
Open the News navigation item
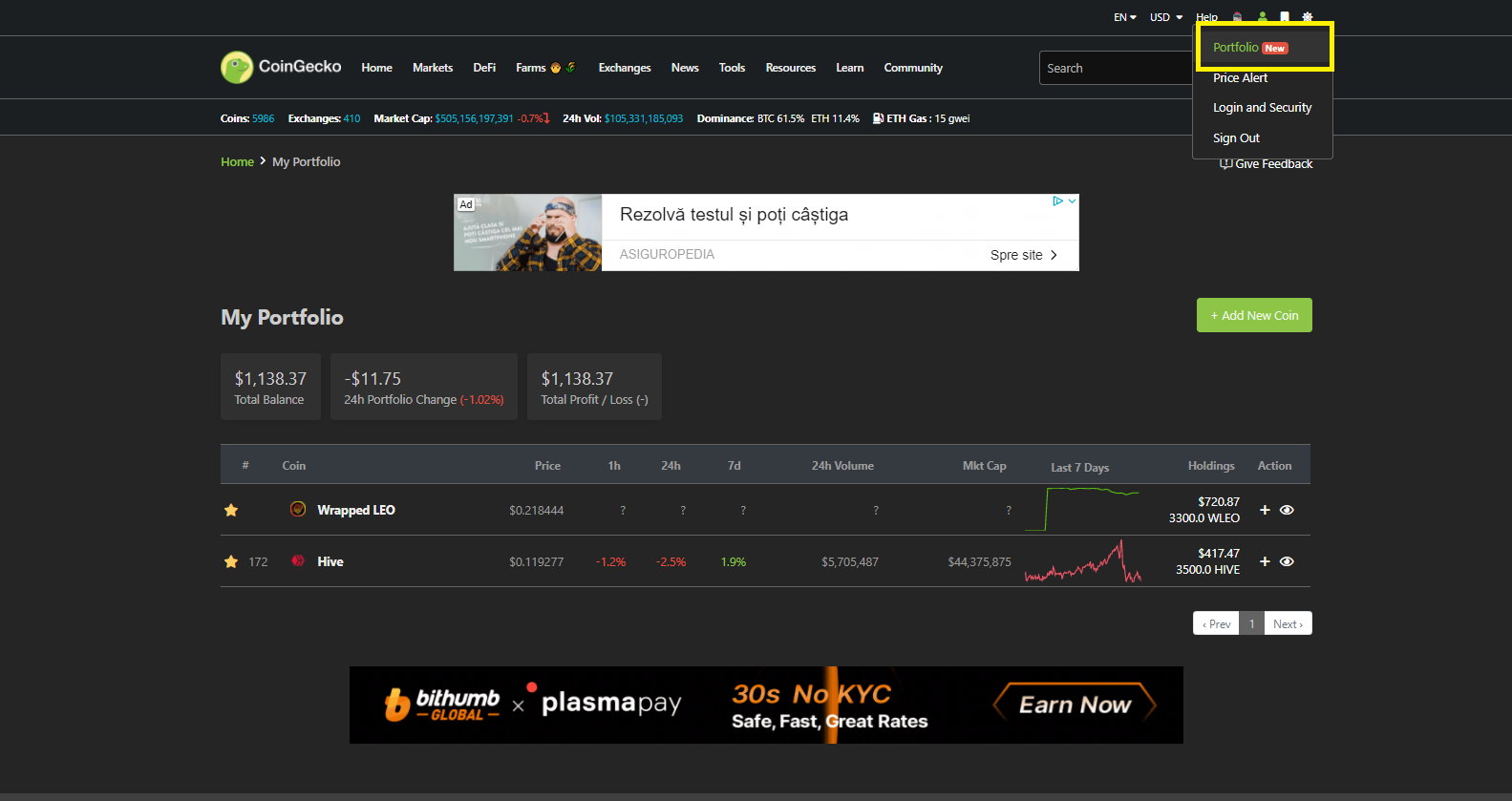point(685,68)
